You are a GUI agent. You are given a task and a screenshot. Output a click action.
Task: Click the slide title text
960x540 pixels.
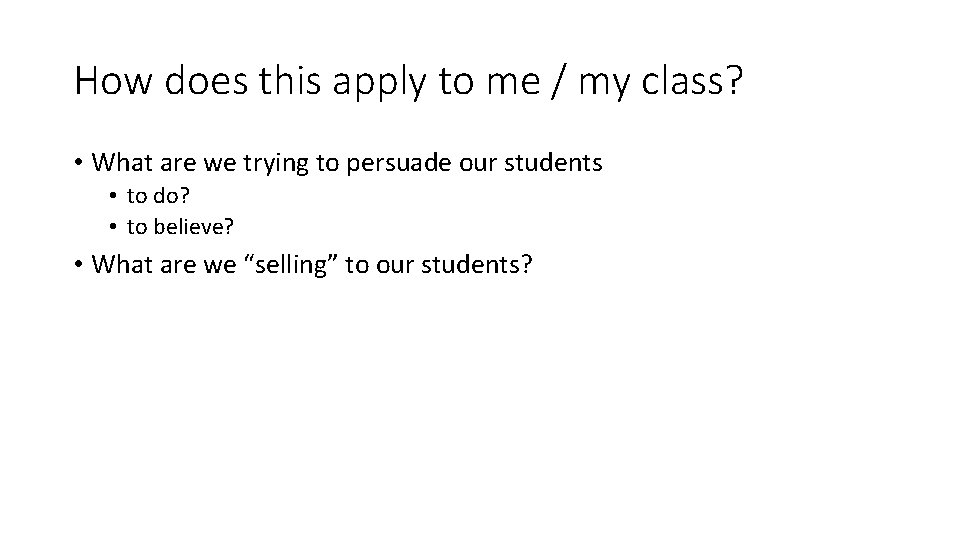pyautogui.click(x=408, y=83)
